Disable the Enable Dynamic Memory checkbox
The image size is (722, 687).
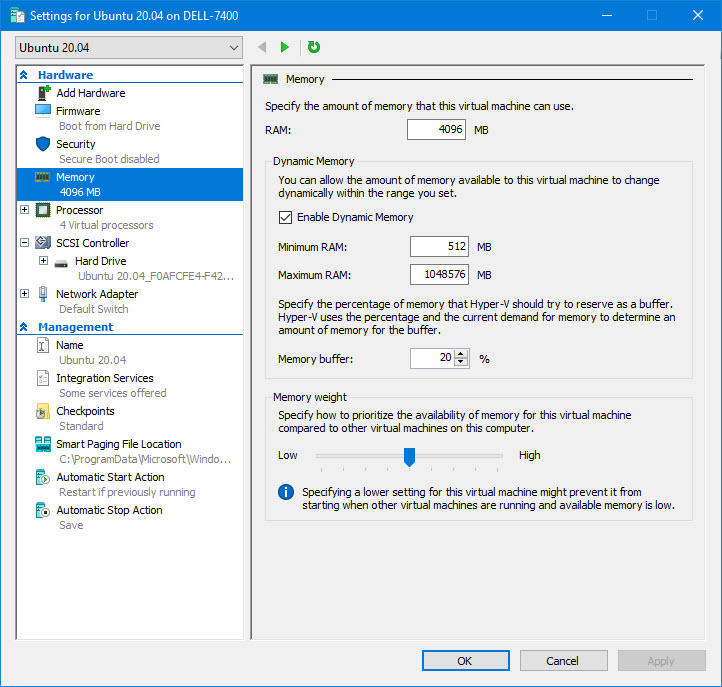285,217
